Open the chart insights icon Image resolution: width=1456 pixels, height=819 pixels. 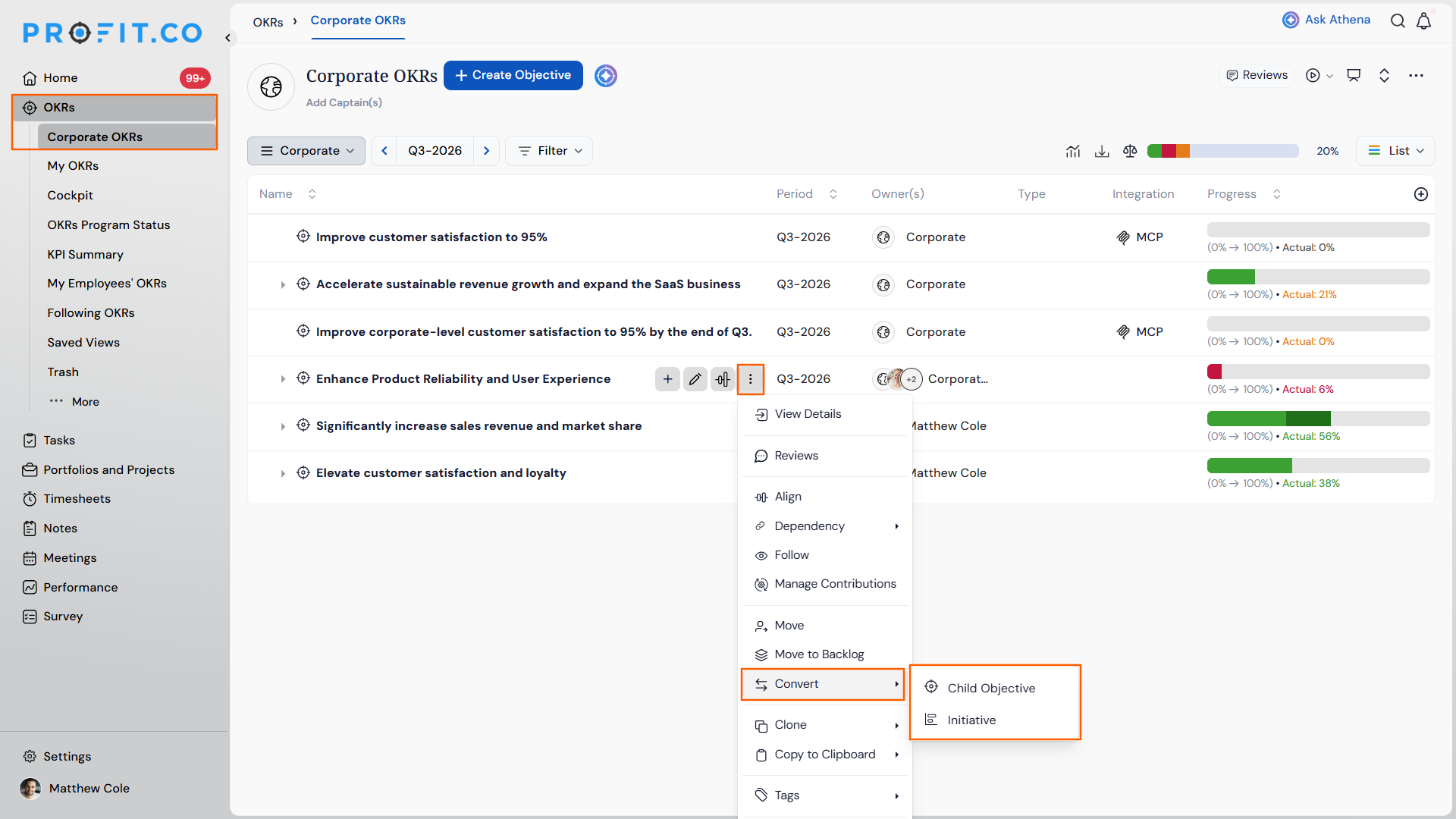1073,151
